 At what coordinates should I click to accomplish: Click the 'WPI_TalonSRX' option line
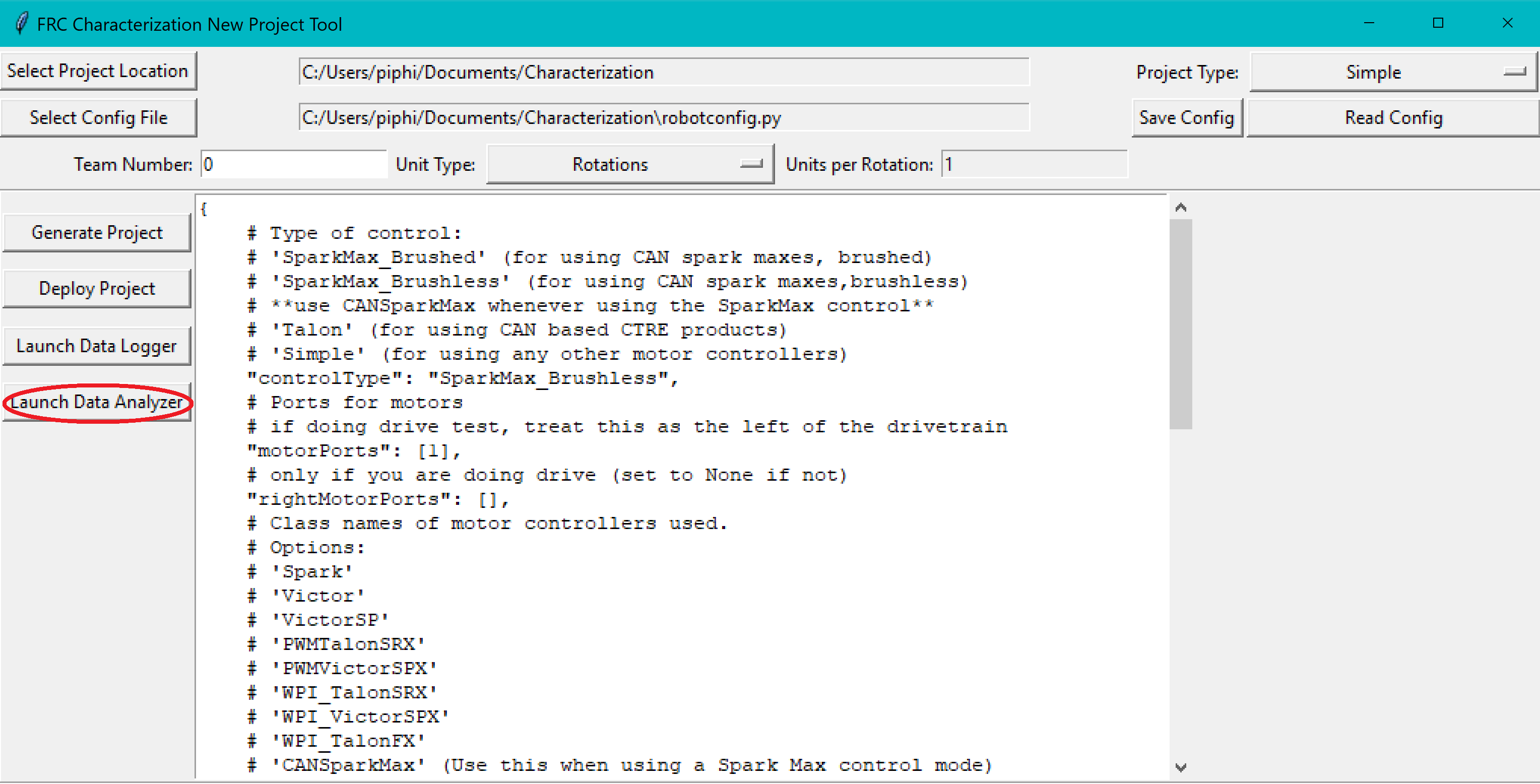click(x=342, y=693)
